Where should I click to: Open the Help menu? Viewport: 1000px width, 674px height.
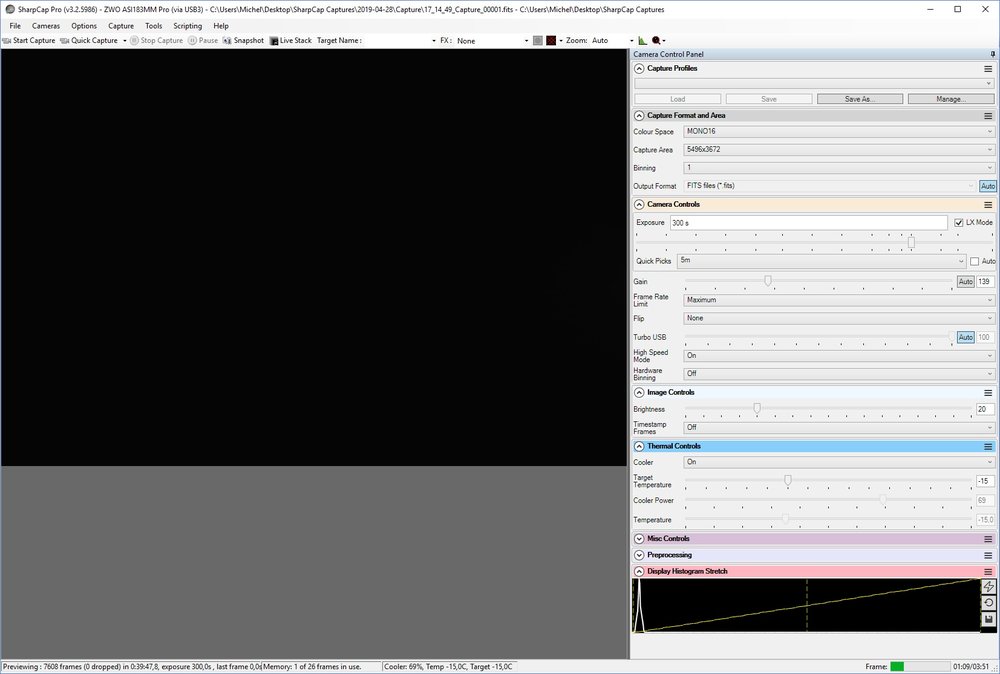(x=221, y=26)
